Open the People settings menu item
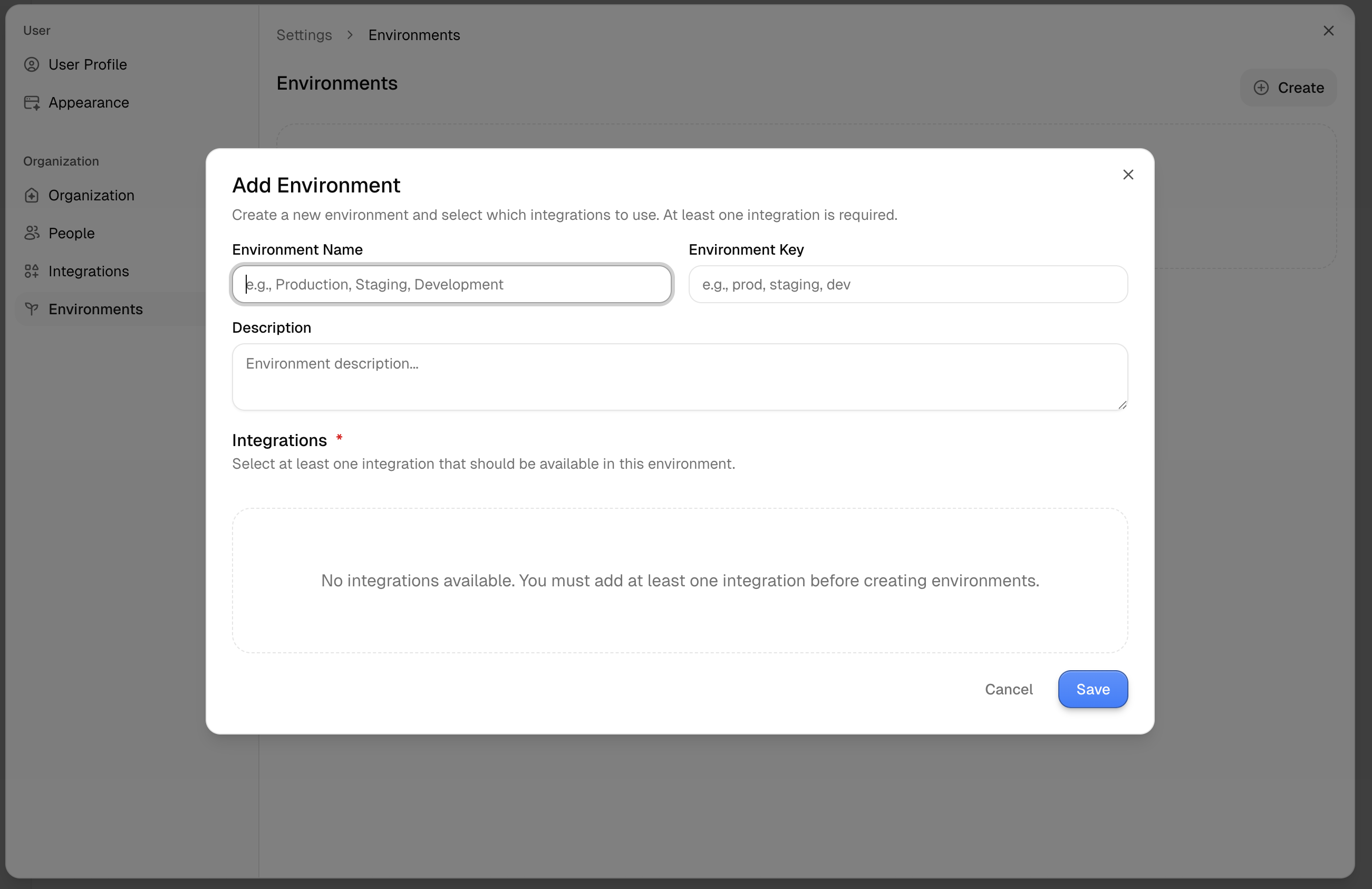Image resolution: width=1372 pixels, height=889 pixels. pos(72,233)
